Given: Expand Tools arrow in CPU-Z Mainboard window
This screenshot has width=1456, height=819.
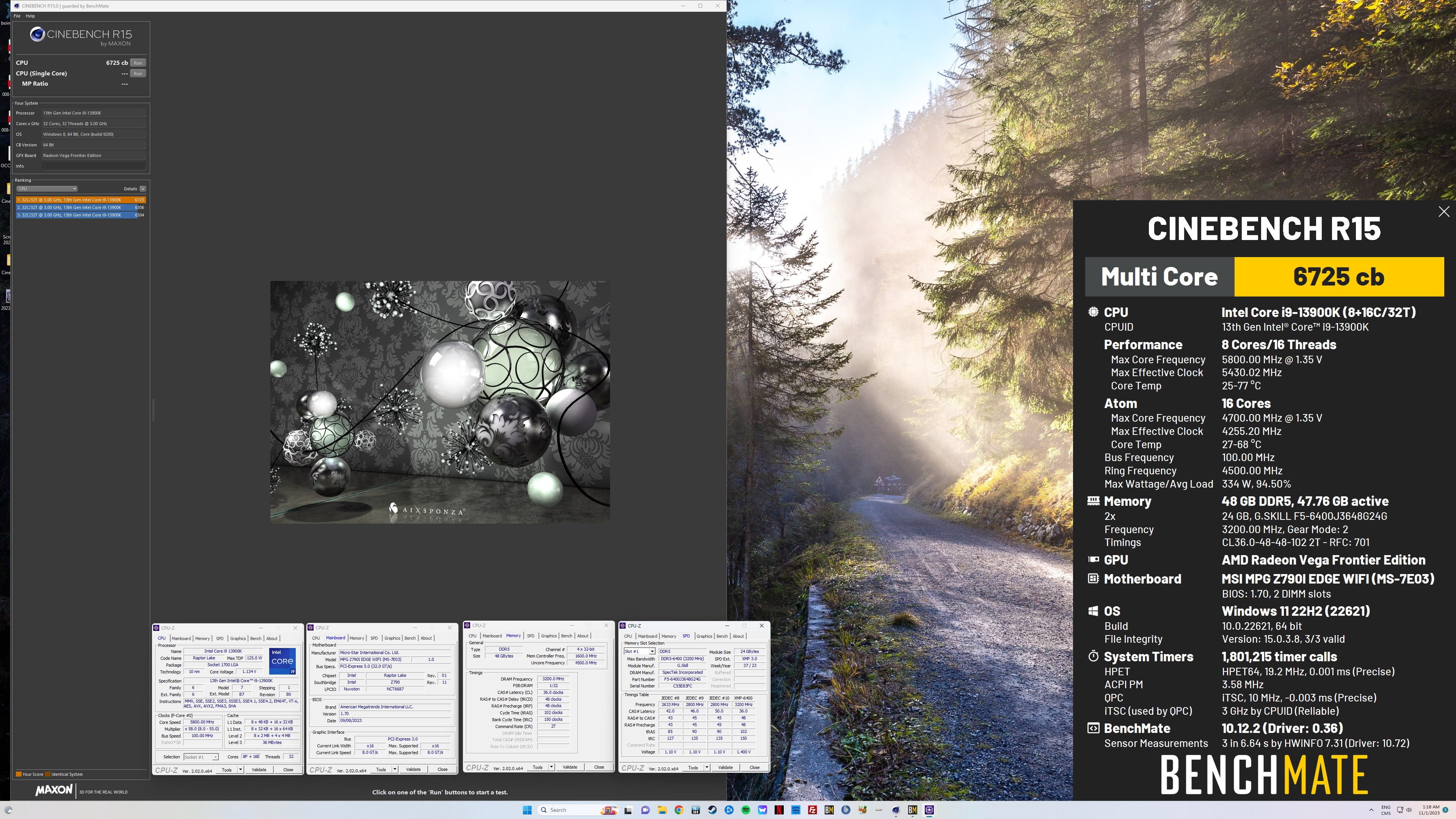Looking at the screenshot, I should pos(394,770).
